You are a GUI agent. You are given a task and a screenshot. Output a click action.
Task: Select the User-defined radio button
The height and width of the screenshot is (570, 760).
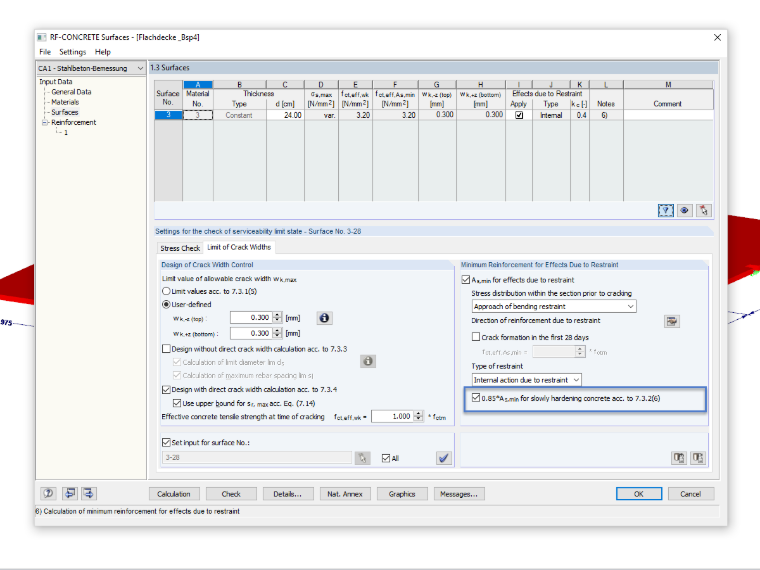[x=166, y=304]
